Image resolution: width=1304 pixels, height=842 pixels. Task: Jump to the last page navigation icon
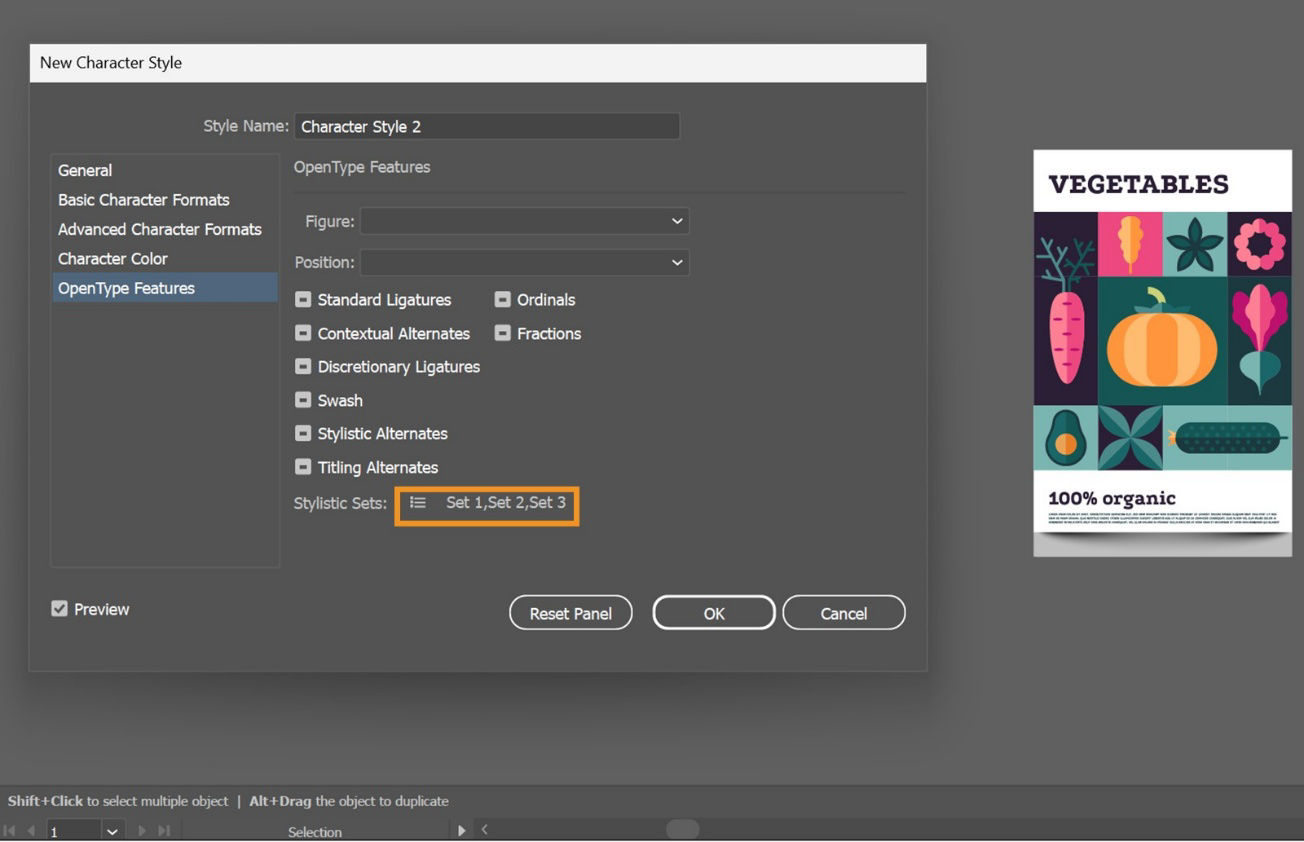[162, 830]
